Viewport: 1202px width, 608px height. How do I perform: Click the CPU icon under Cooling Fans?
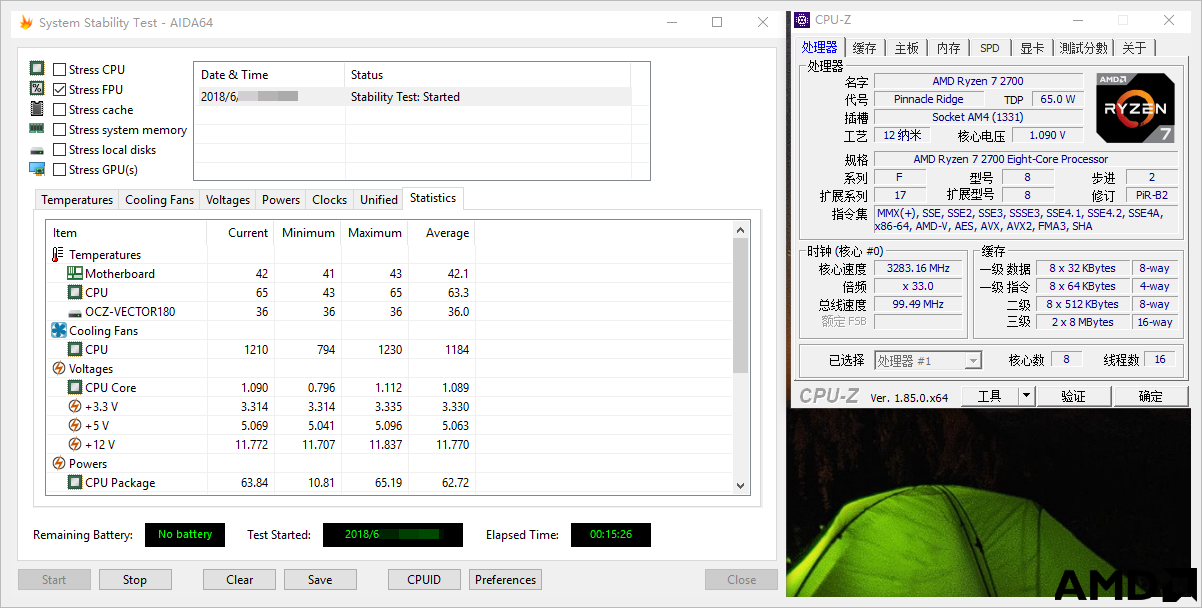[x=75, y=350]
